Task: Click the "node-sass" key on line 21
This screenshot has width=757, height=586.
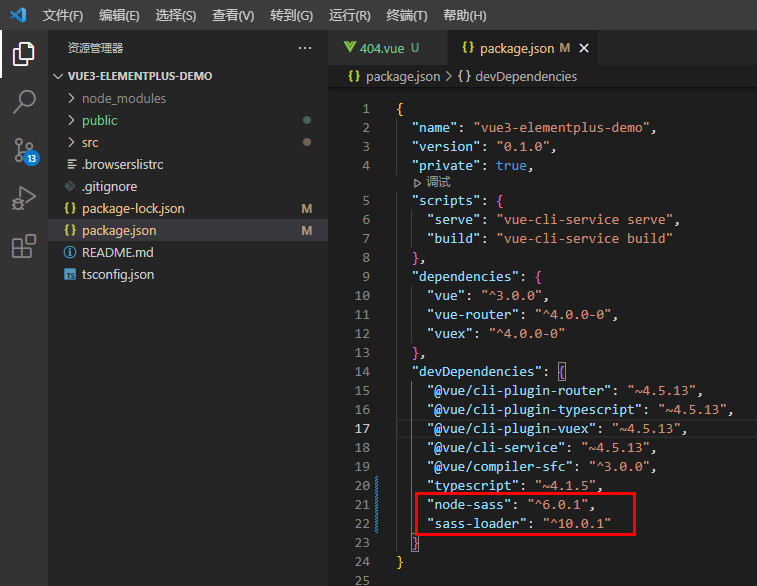Action: point(469,505)
